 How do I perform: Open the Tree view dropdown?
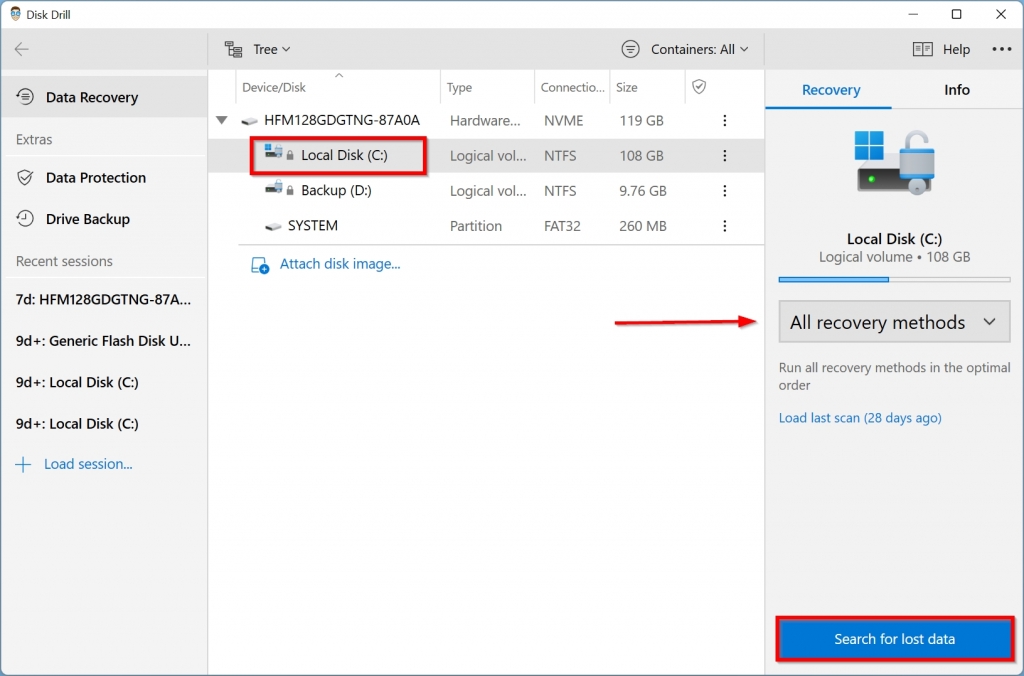258,49
